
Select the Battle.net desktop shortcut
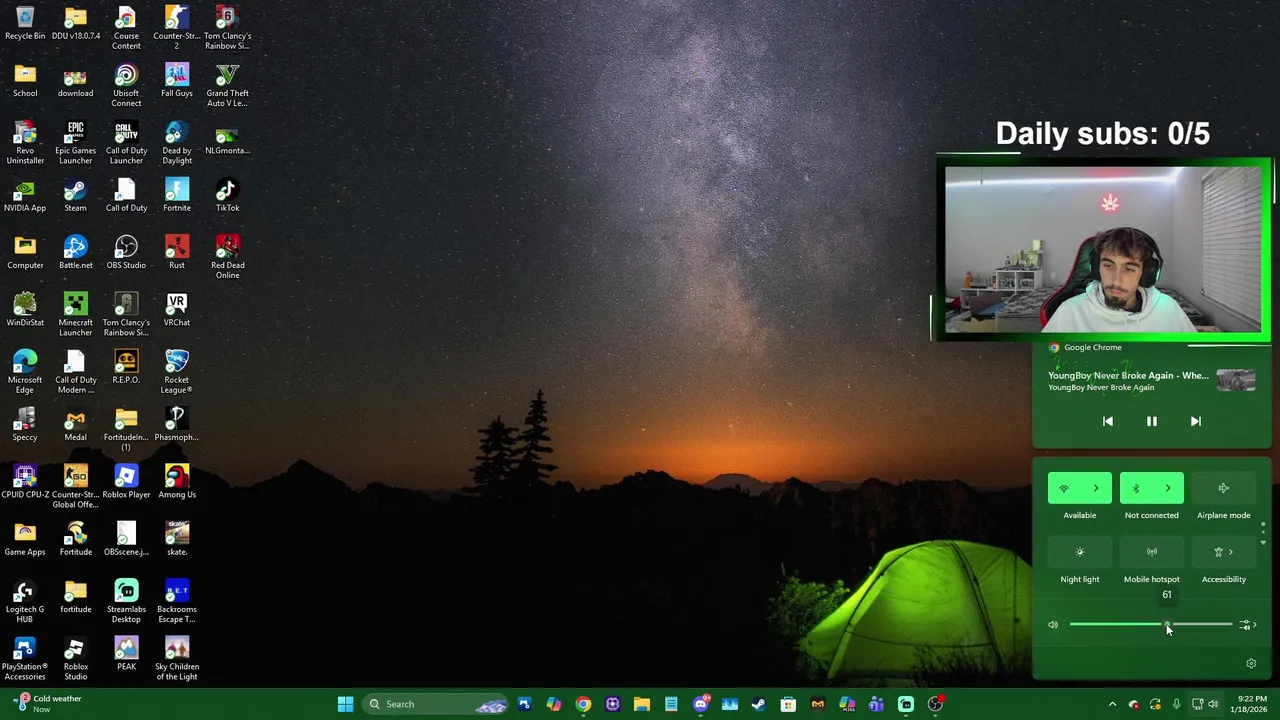75,253
